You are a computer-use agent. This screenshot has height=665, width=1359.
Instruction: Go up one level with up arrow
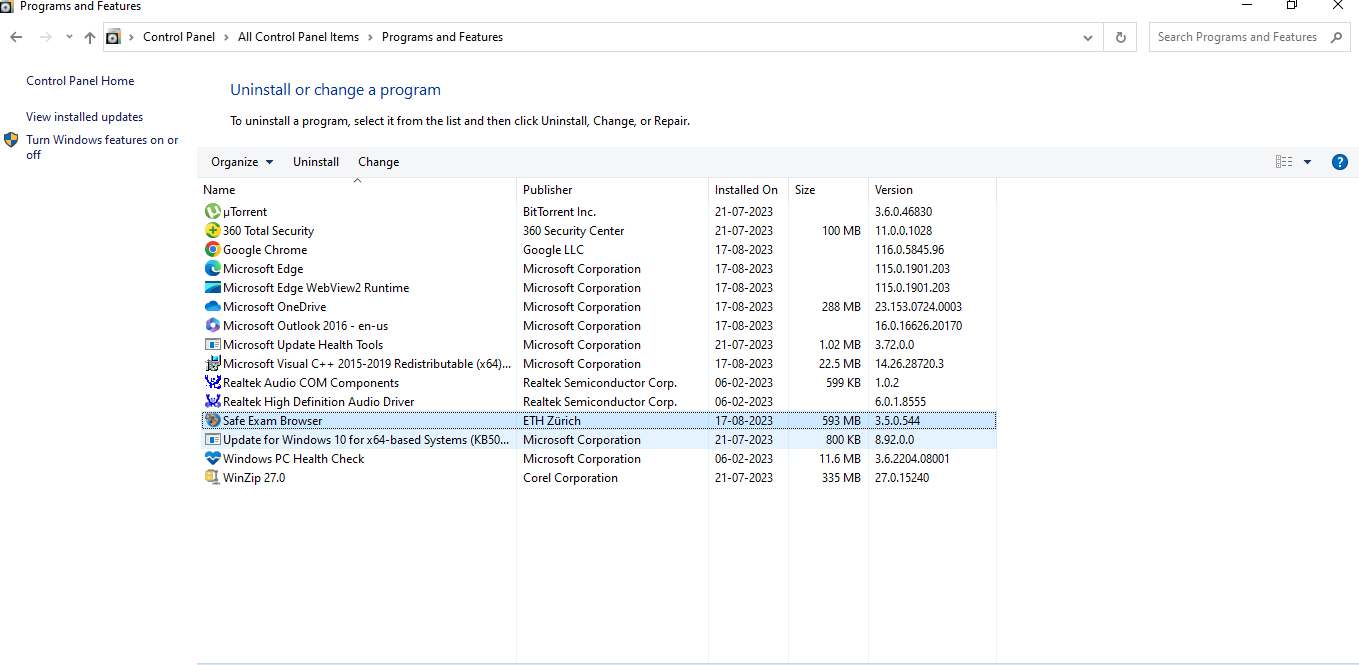[90, 37]
